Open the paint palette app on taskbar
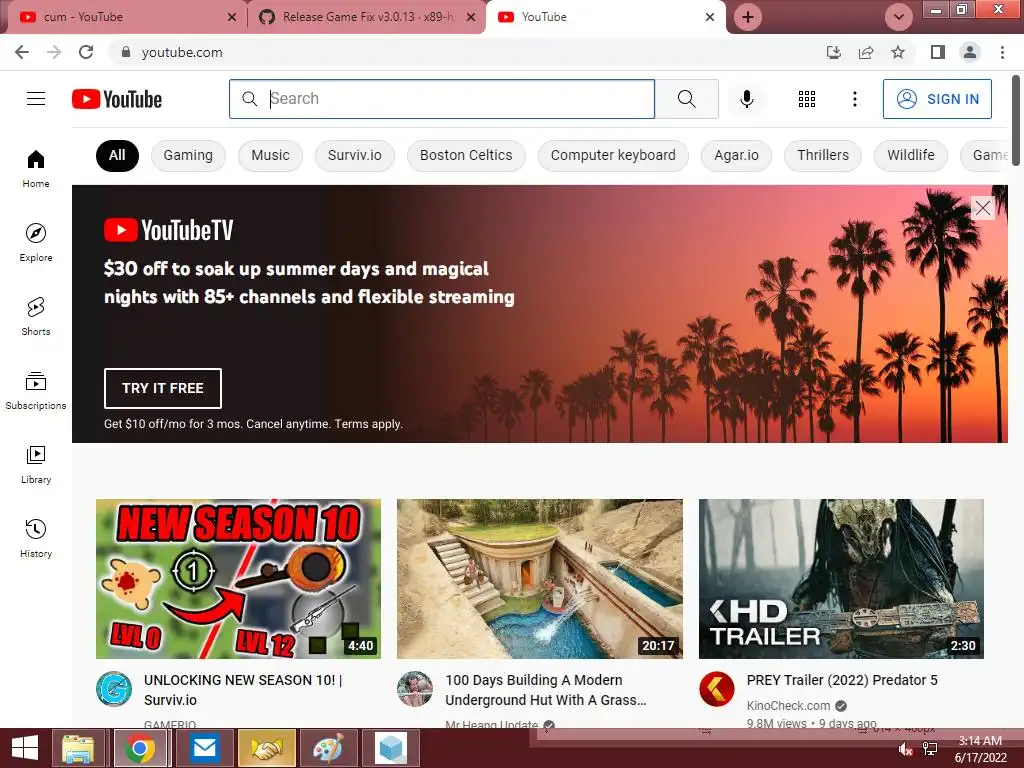 328,748
